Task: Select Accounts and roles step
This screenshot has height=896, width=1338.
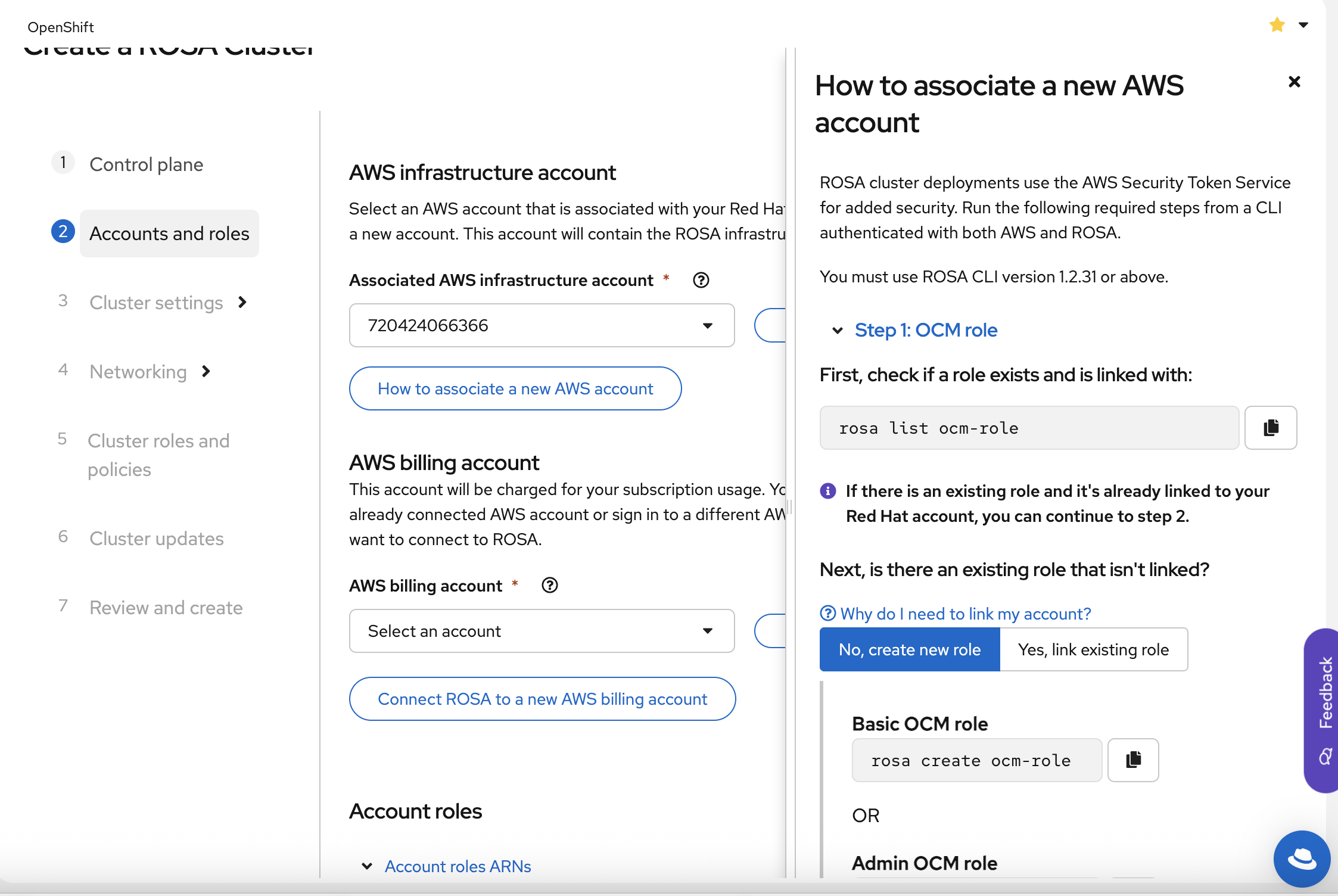Action: [169, 234]
